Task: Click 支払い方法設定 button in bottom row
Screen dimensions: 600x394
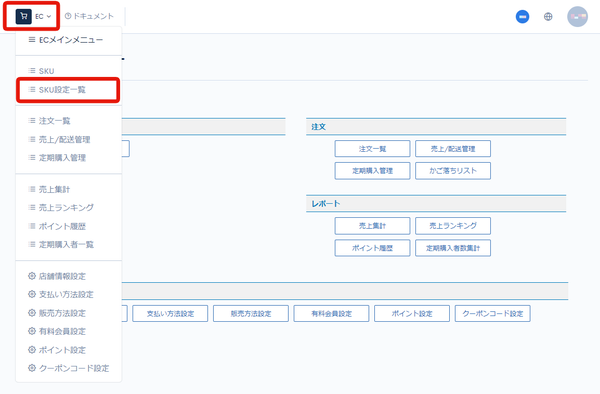Action: click(170, 314)
